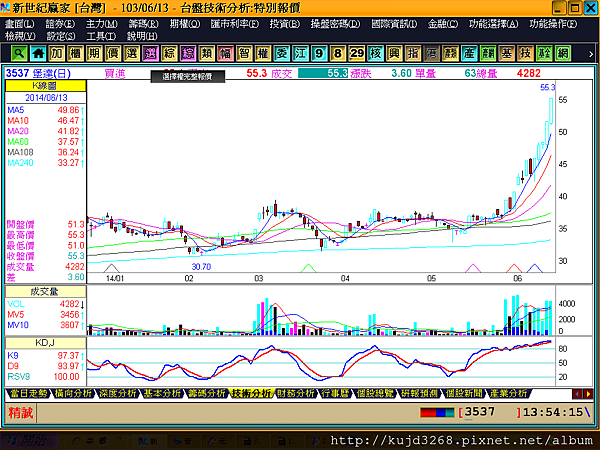The image size is (600, 450).
Task: Click the 類 toolbar icon
Action: pos(207,53)
